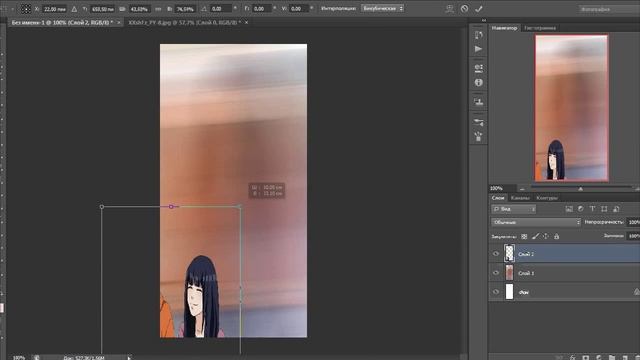
Task: Activate the first untitled document tab
Action: pyautogui.click(x=62, y=23)
